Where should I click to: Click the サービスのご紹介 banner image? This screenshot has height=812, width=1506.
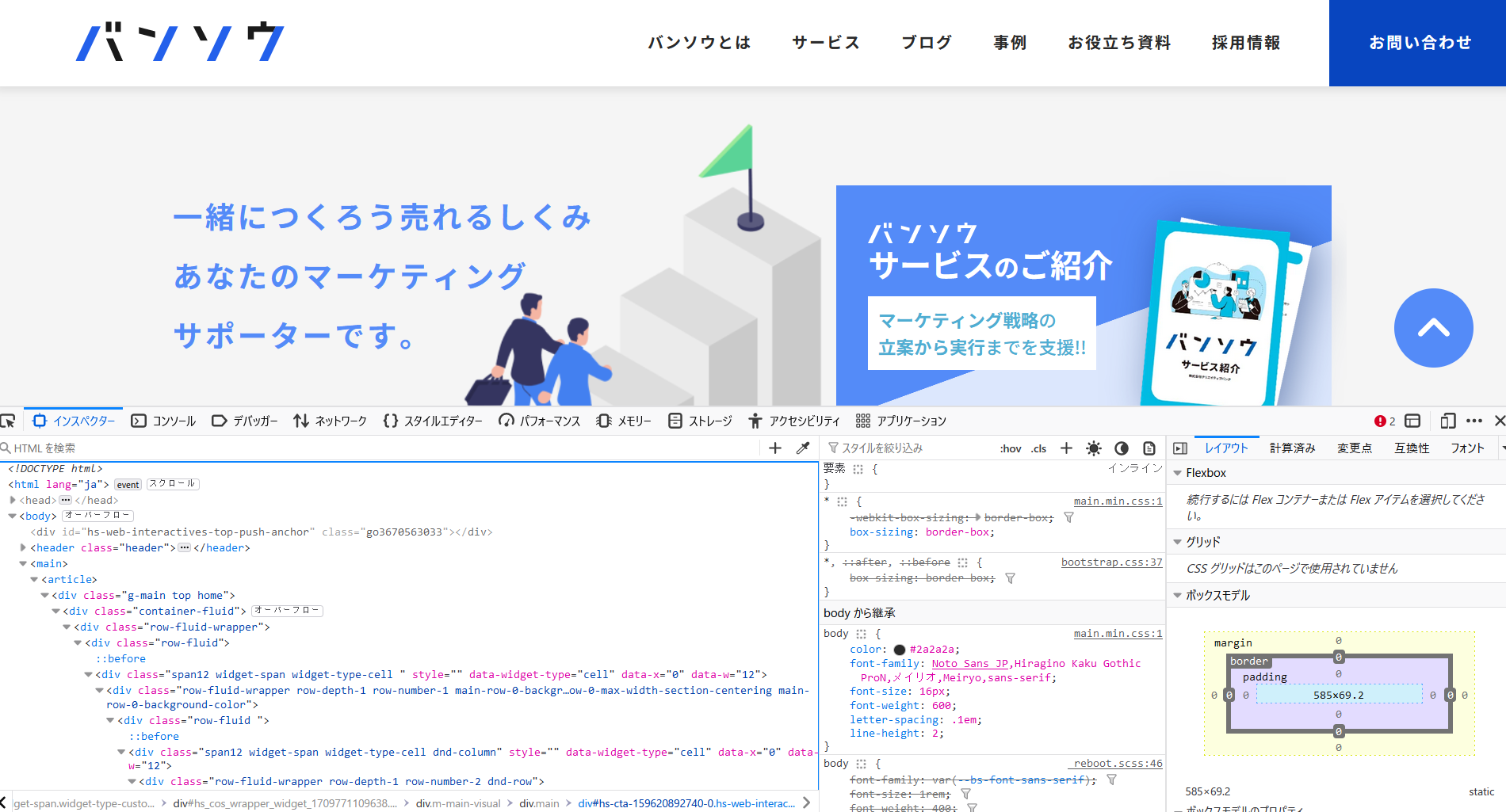1084,295
